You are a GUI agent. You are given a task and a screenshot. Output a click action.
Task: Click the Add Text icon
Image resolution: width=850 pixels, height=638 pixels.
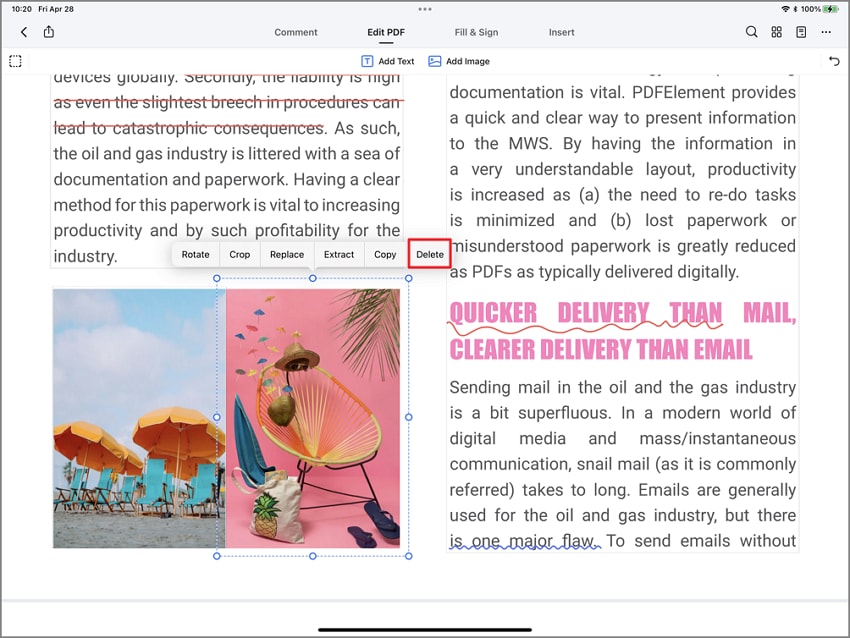pyautogui.click(x=367, y=61)
